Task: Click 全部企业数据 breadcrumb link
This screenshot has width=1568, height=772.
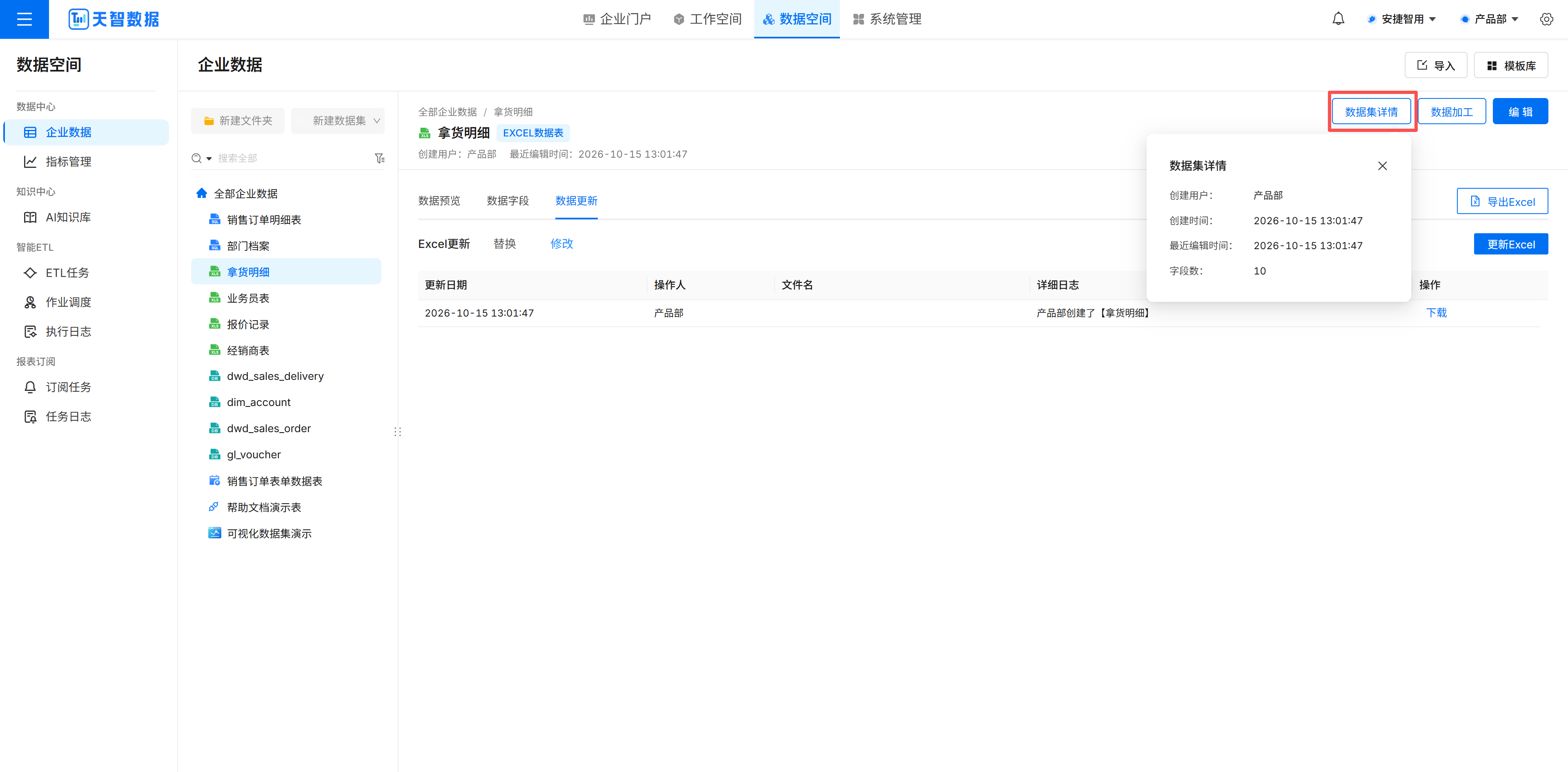Action: (448, 112)
